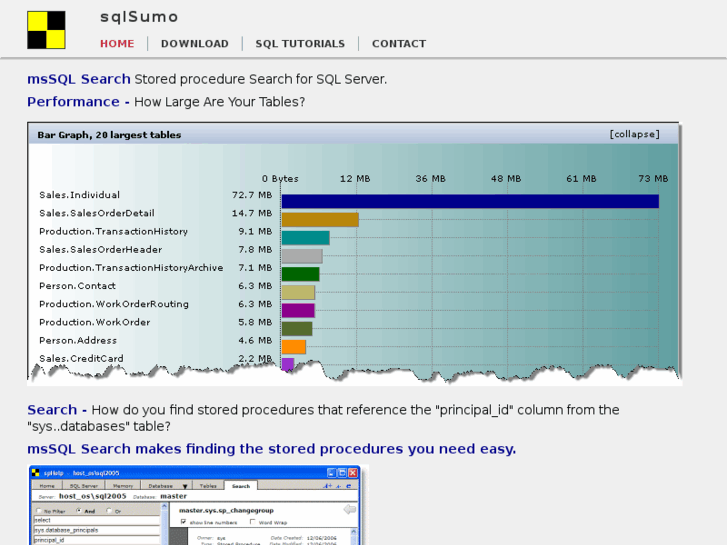Image resolution: width=727 pixels, height=545 pixels.
Task: Click the filter list scrollbar up arrow in spHelp
Action: click(x=164, y=506)
